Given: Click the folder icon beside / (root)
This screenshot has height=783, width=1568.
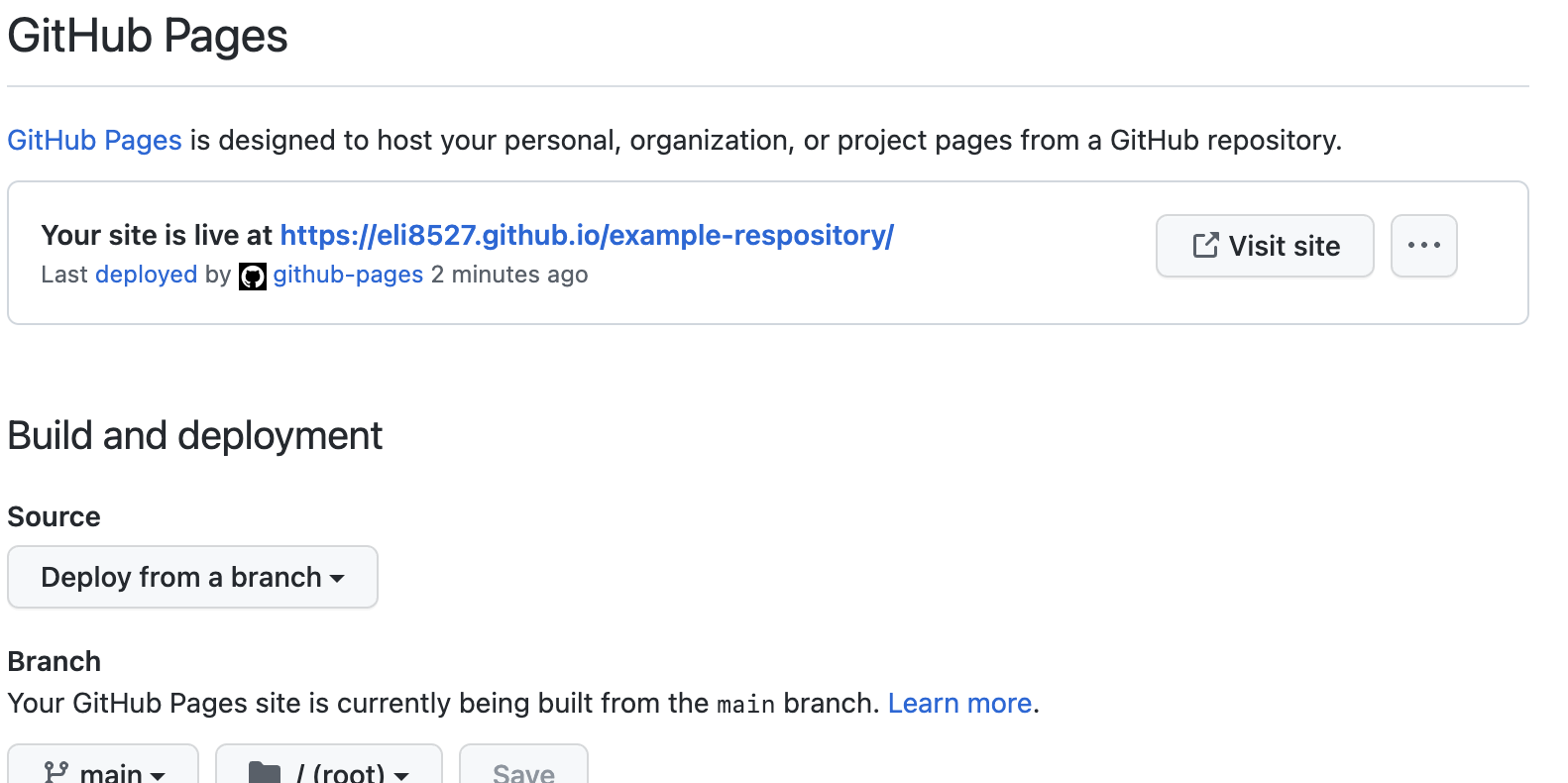Looking at the screenshot, I should [265, 771].
